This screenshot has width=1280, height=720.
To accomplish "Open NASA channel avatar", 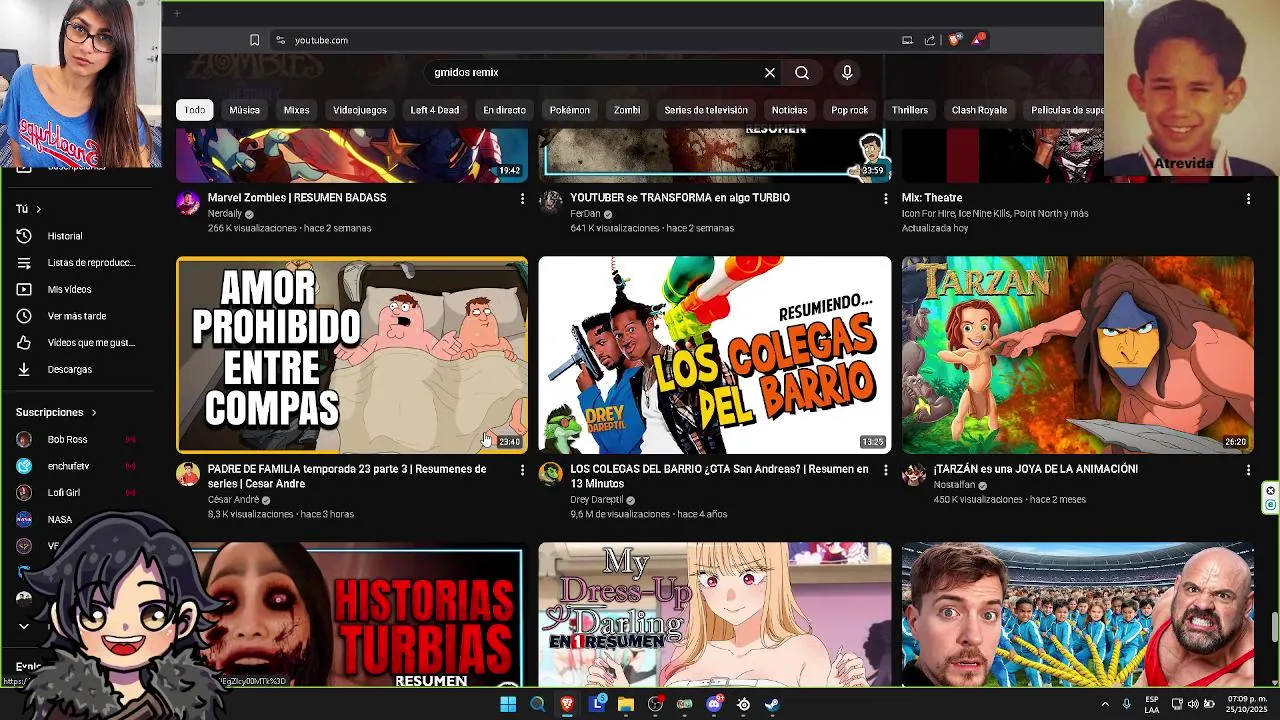I will coord(24,519).
